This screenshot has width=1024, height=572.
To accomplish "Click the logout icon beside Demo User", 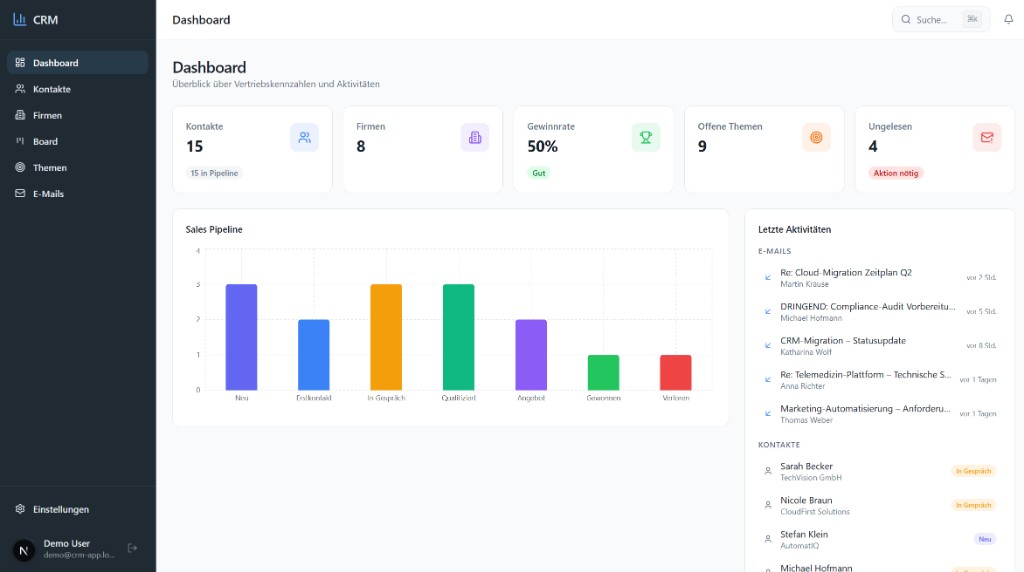I will click(132, 548).
